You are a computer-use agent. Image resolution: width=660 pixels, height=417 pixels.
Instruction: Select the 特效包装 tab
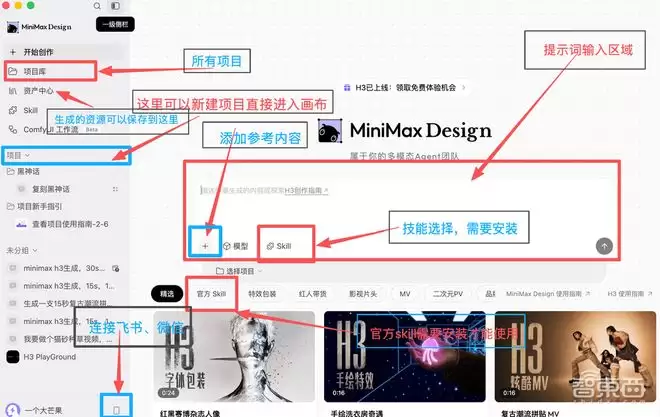[x=262, y=294]
